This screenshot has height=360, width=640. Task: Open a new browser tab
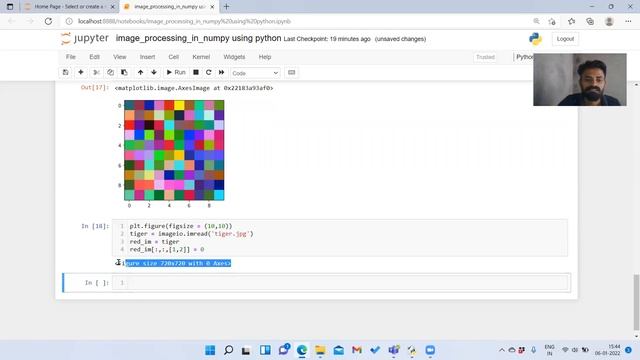pos(227,7)
